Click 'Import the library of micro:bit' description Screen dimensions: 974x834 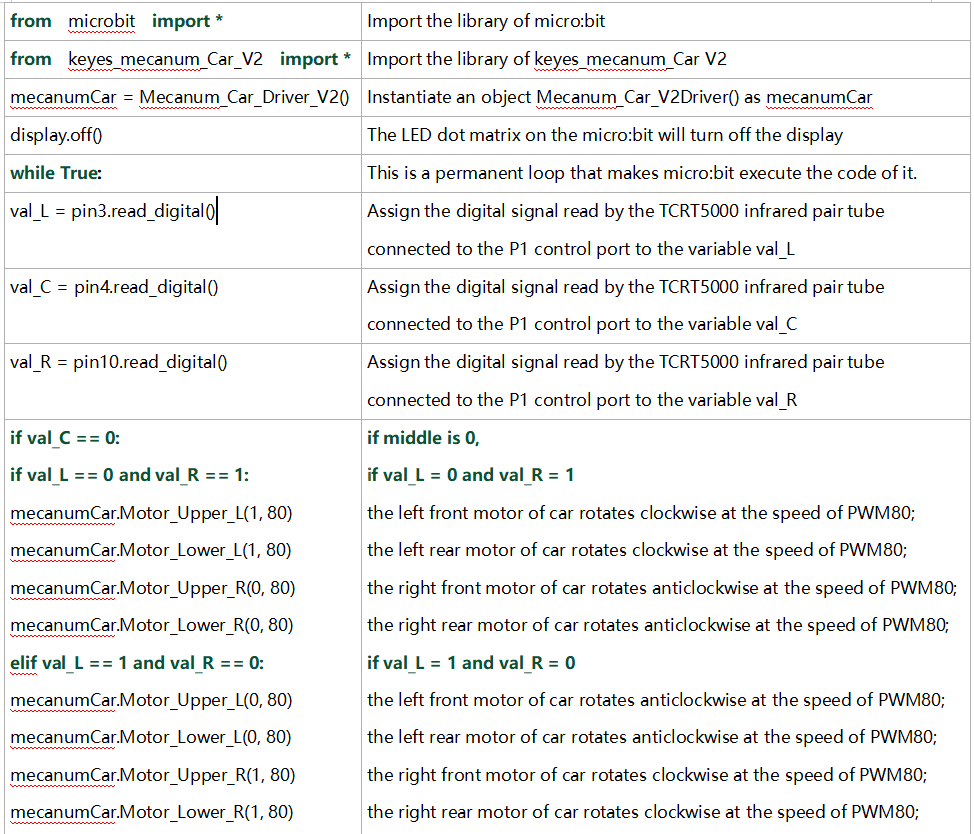486,21
